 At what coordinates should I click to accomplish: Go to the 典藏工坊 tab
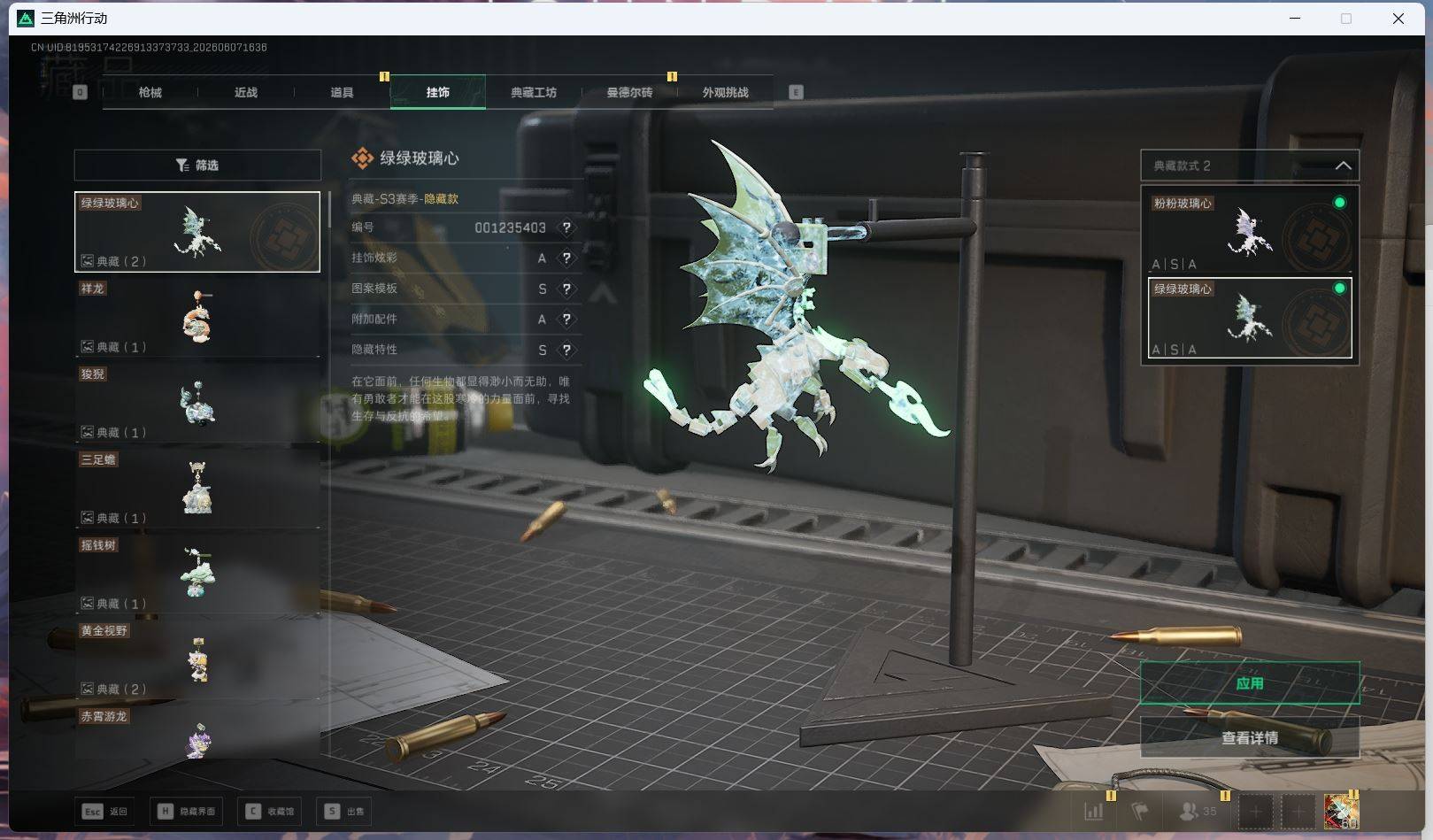tap(534, 92)
